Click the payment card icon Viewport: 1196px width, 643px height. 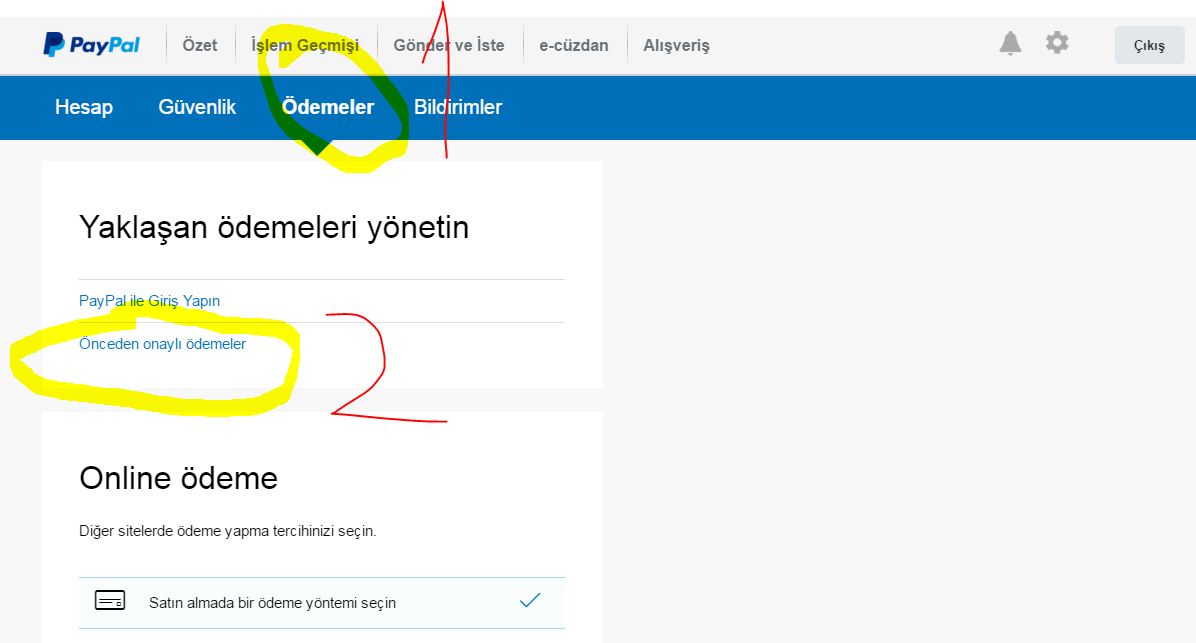coord(110,601)
